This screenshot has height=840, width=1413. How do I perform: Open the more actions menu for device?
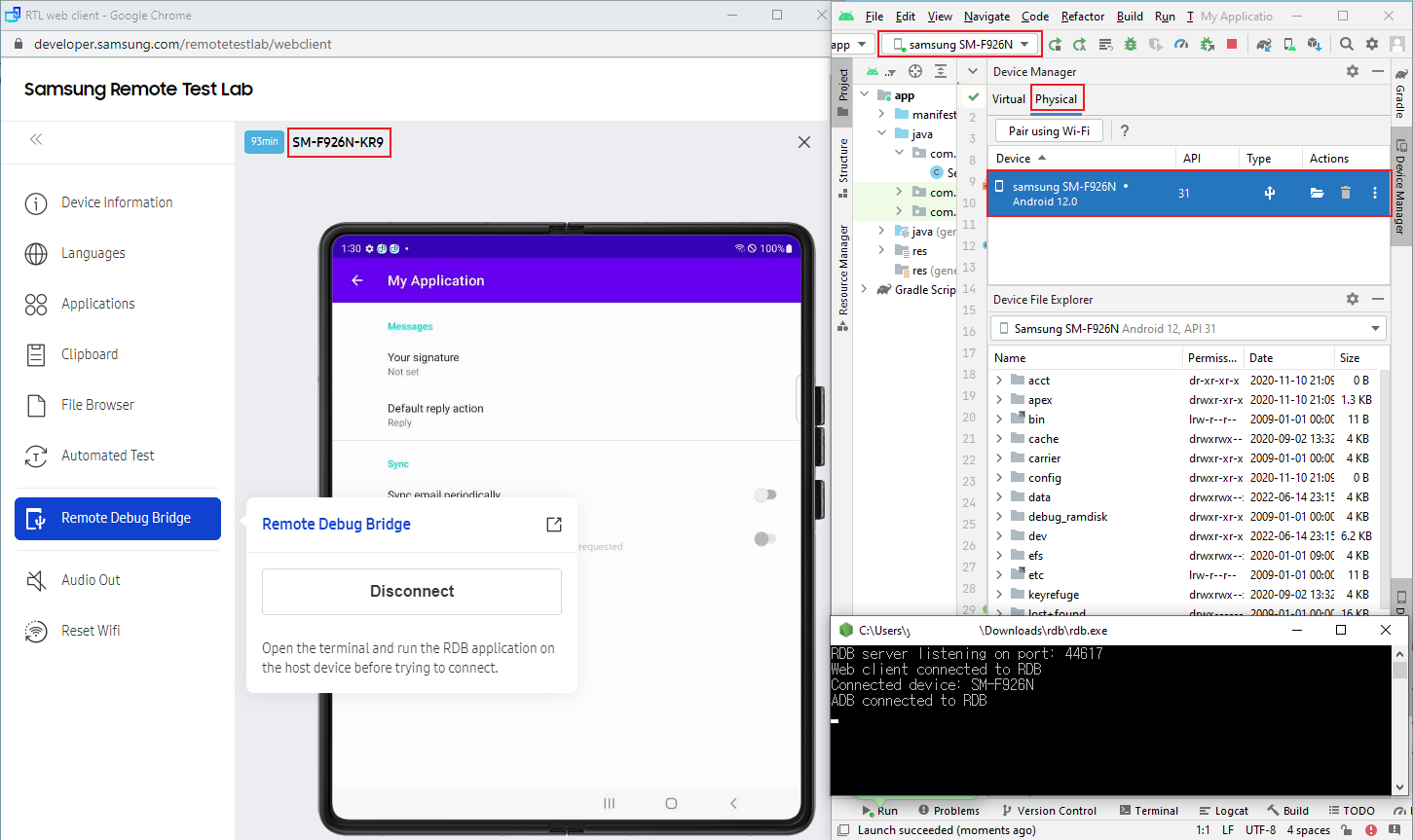click(1375, 193)
